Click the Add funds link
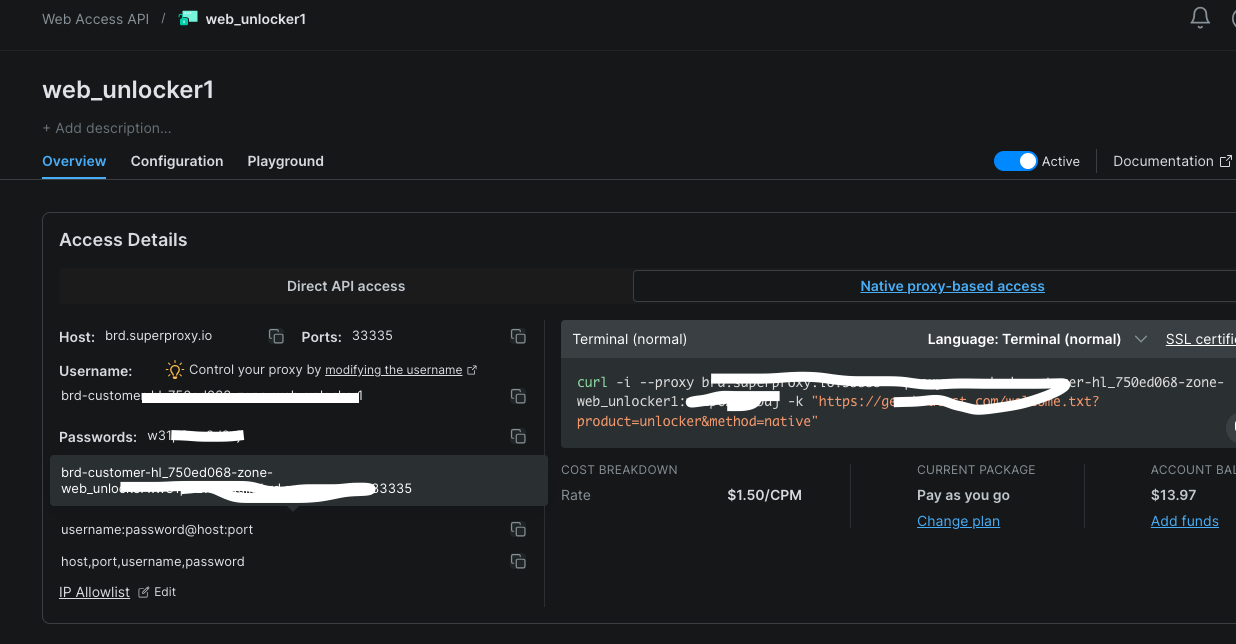Image resolution: width=1236 pixels, height=644 pixels. [1184, 521]
